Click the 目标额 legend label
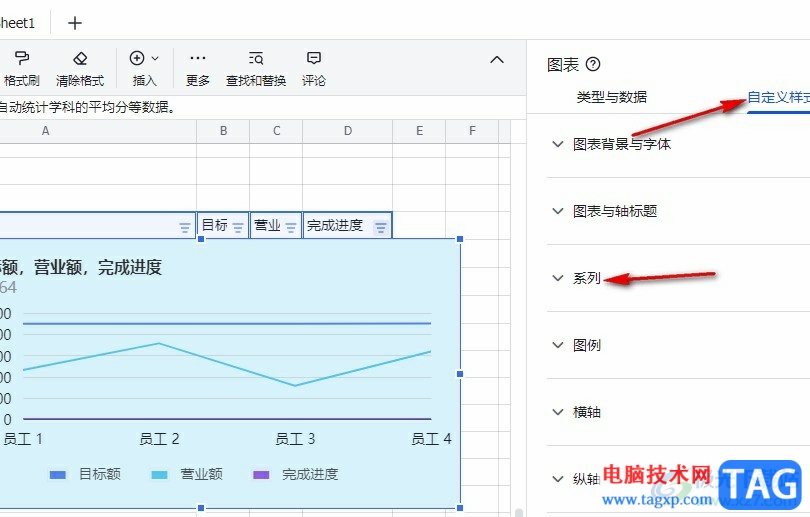 100,474
